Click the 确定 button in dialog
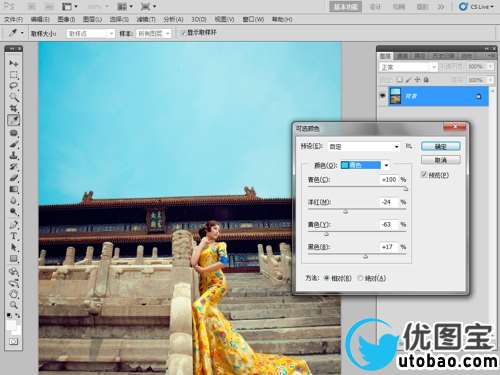Screen dimensions: 500x375 point(441,146)
